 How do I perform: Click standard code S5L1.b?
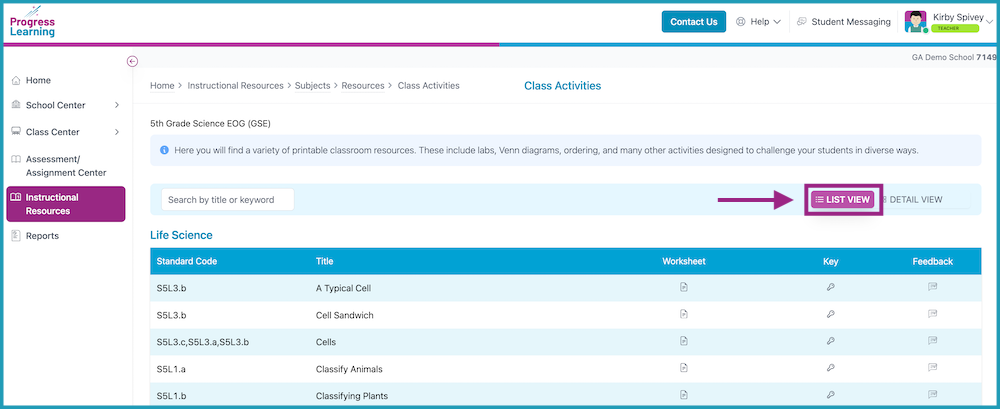[x=171, y=396]
